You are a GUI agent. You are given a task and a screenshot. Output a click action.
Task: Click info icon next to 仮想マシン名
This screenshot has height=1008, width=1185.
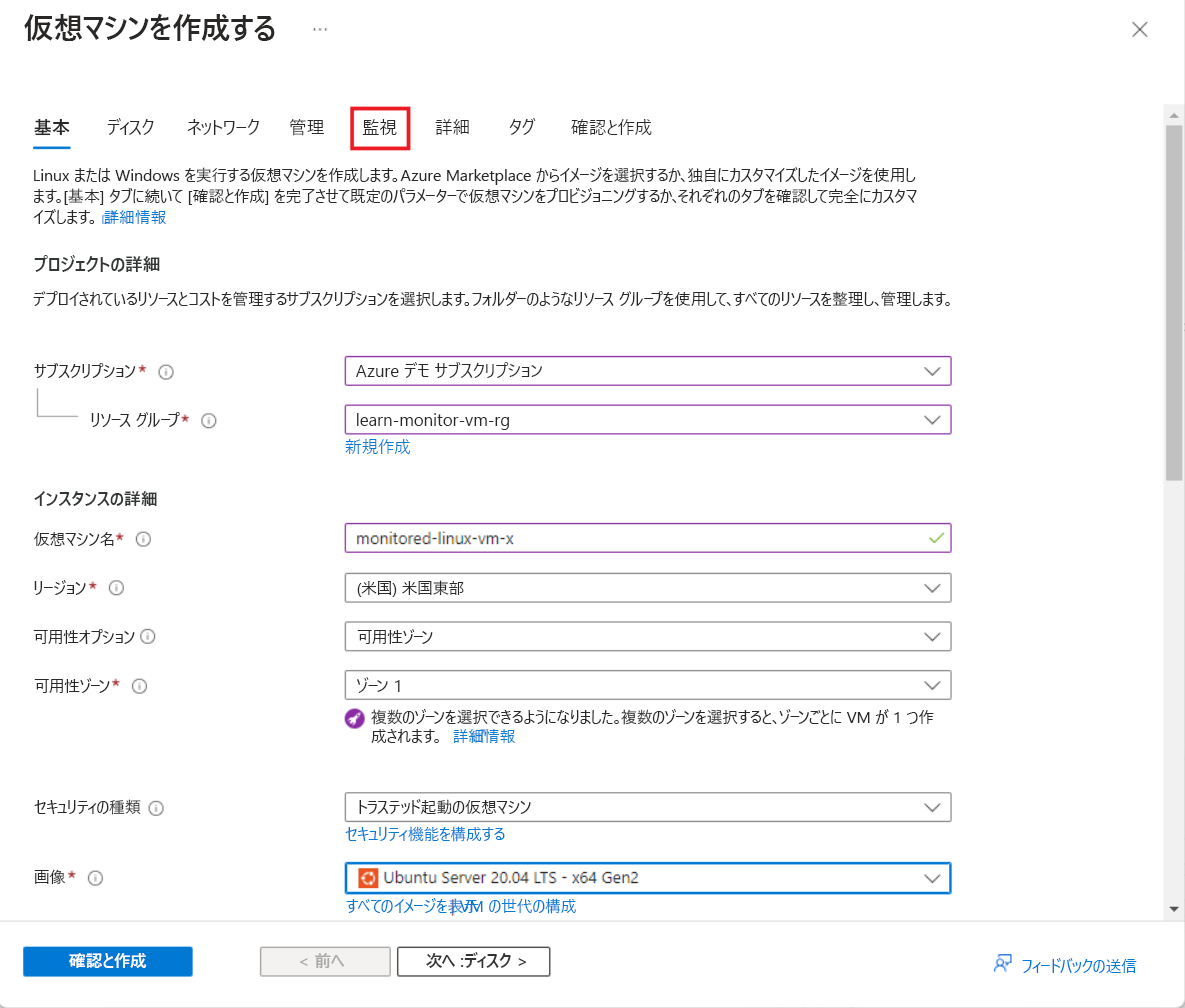point(143,539)
